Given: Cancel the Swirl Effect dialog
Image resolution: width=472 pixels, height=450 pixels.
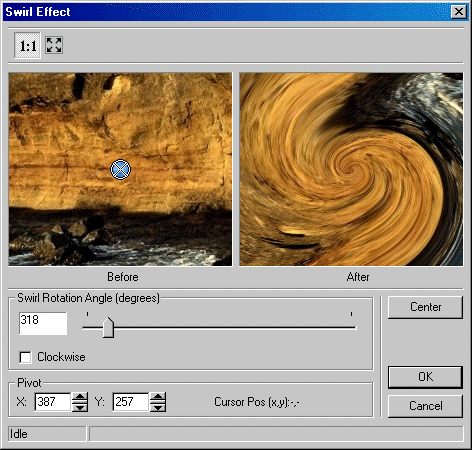Looking at the screenshot, I should tap(425, 406).
